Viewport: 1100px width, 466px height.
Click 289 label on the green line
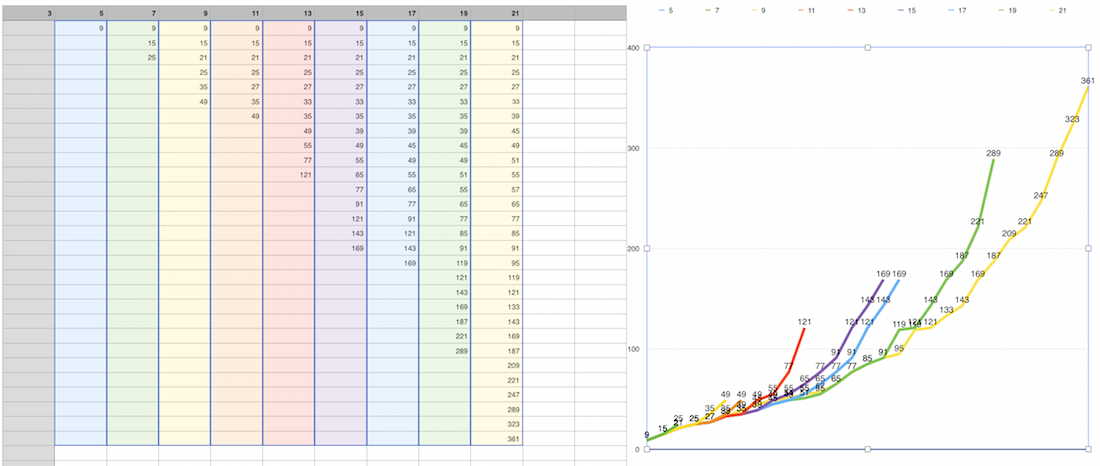(x=993, y=153)
